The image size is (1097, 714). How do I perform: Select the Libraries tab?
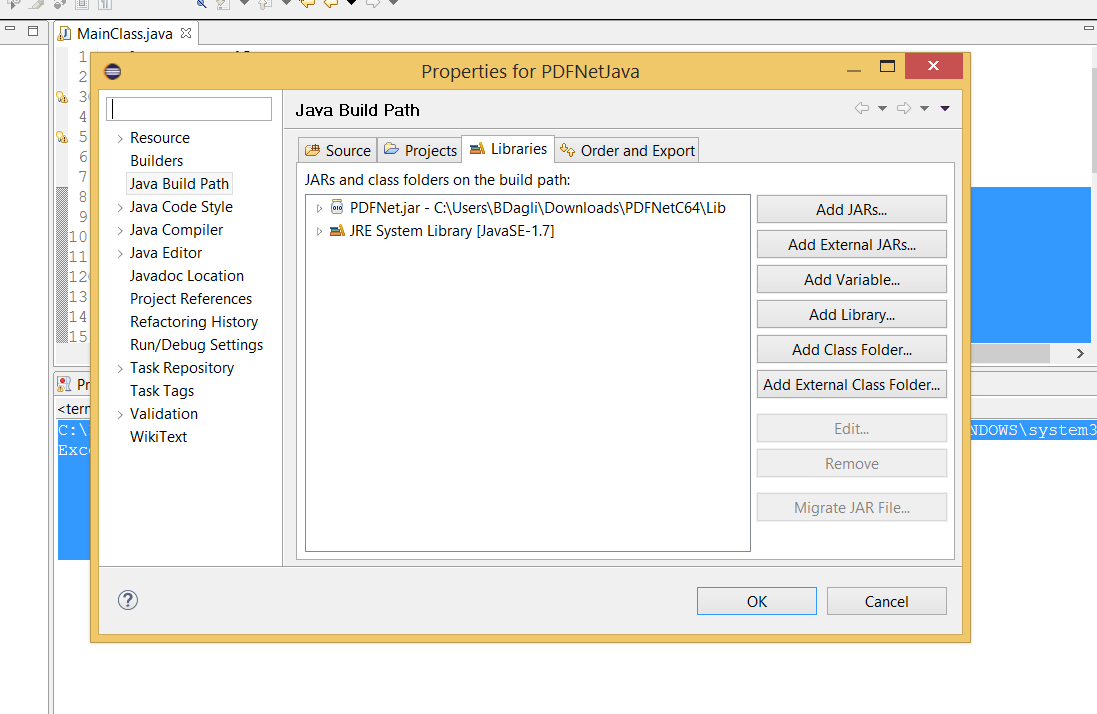pos(508,149)
